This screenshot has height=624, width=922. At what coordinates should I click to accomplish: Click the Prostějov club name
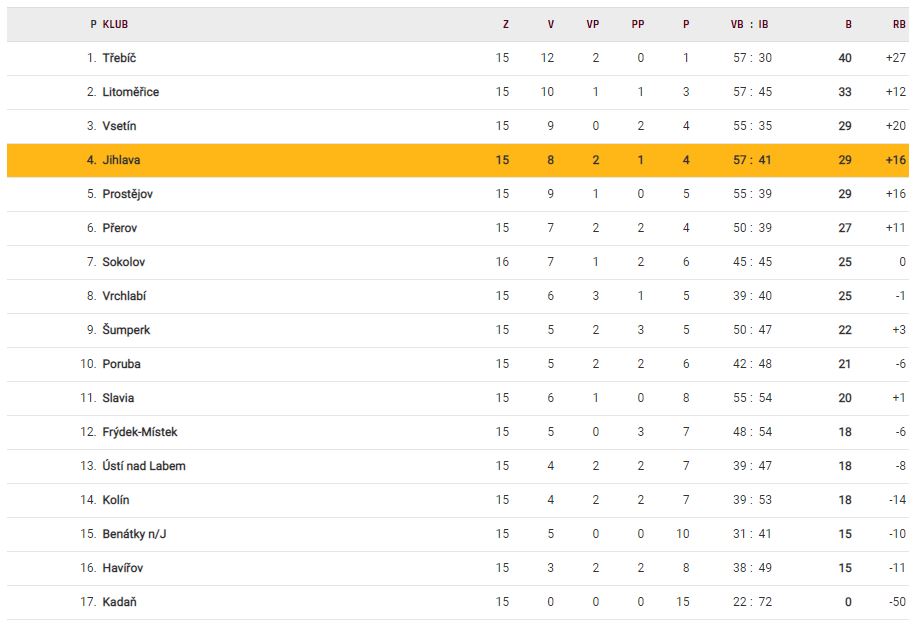point(127,194)
